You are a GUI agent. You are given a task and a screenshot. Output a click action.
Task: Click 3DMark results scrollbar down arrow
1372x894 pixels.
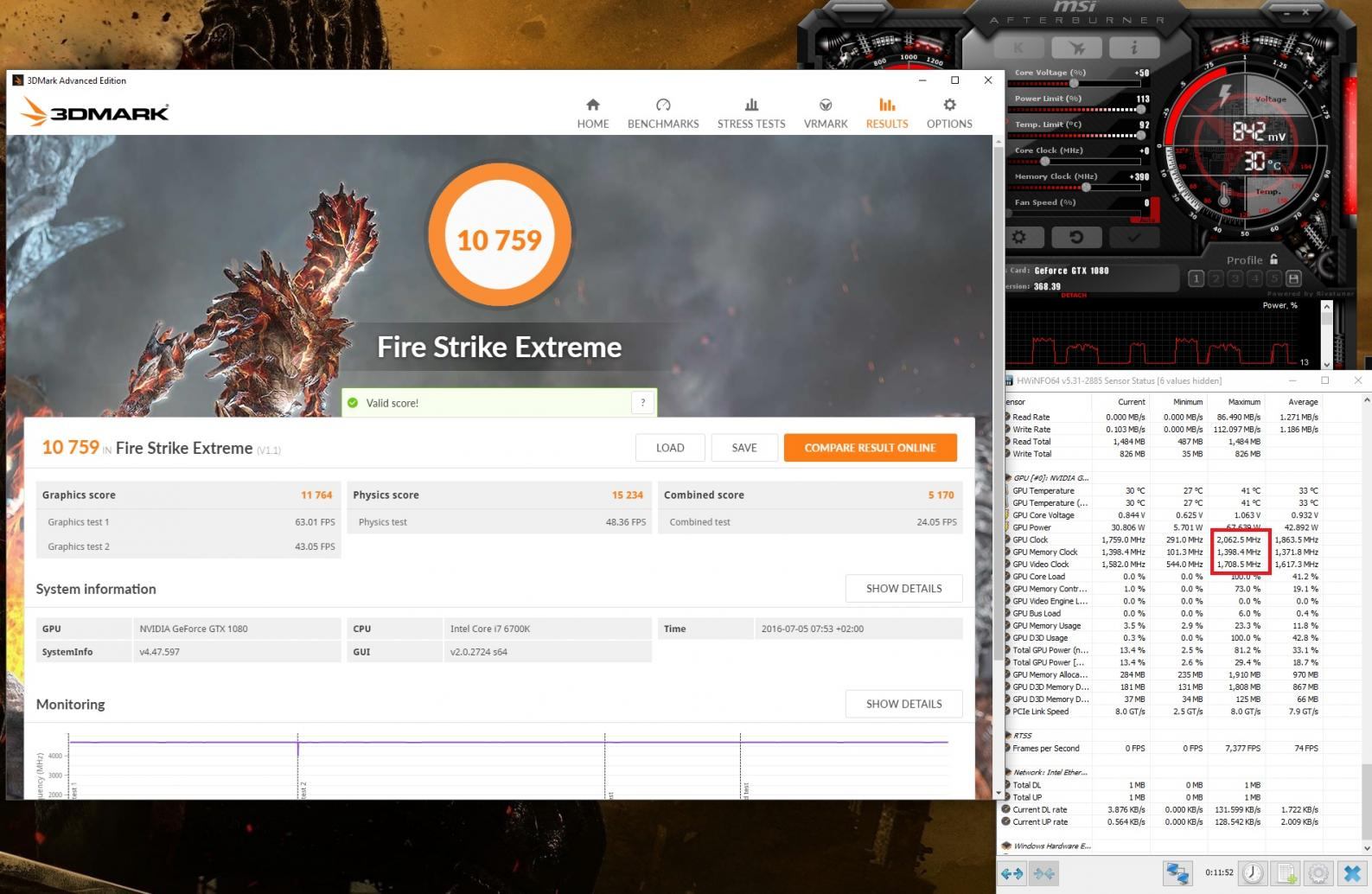tap(999, 793)
